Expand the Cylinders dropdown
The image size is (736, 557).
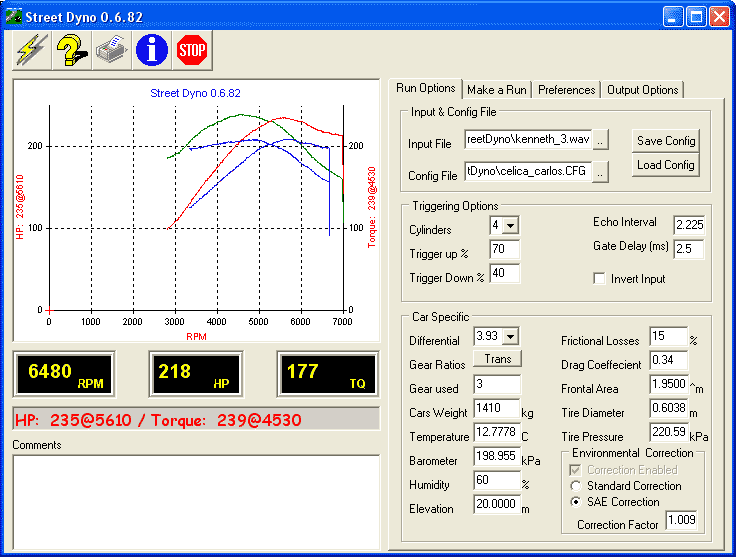click(510, 226)
